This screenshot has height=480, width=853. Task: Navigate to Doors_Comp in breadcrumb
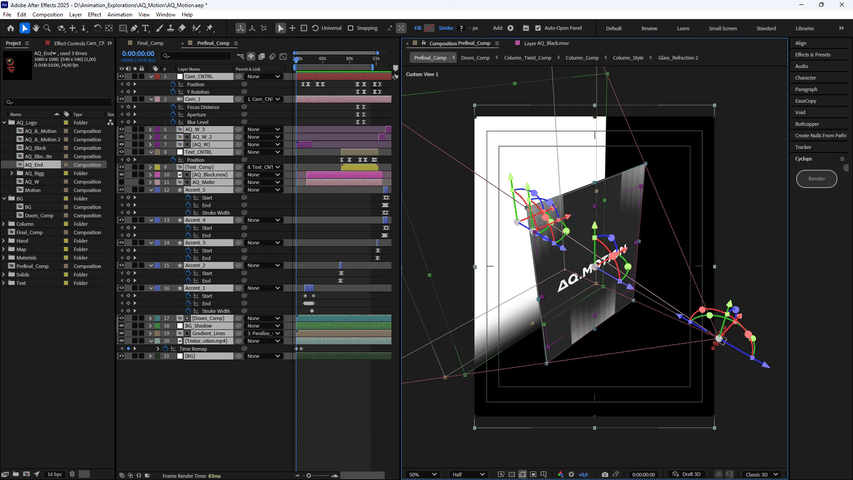pyautogui.click(x=475, y=58)
